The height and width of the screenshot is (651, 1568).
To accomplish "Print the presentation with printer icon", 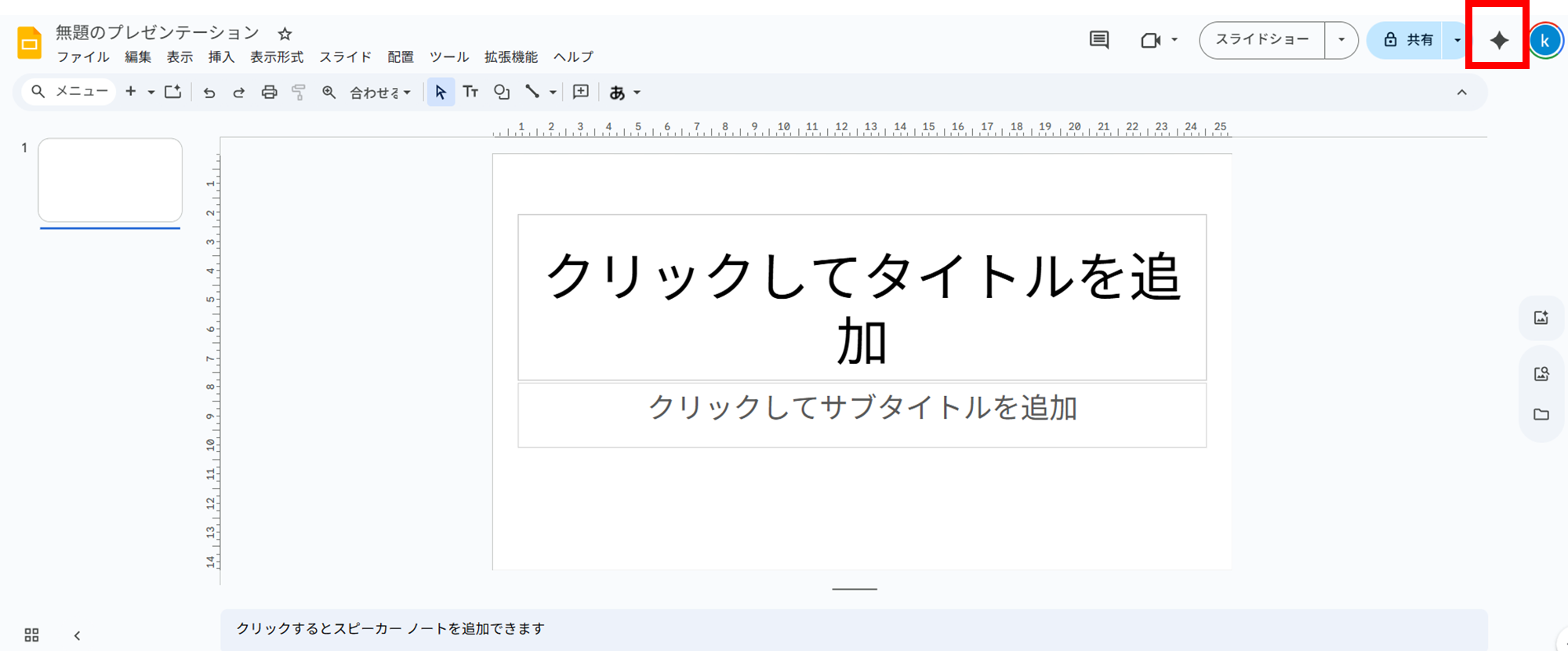I will point(269,93).
